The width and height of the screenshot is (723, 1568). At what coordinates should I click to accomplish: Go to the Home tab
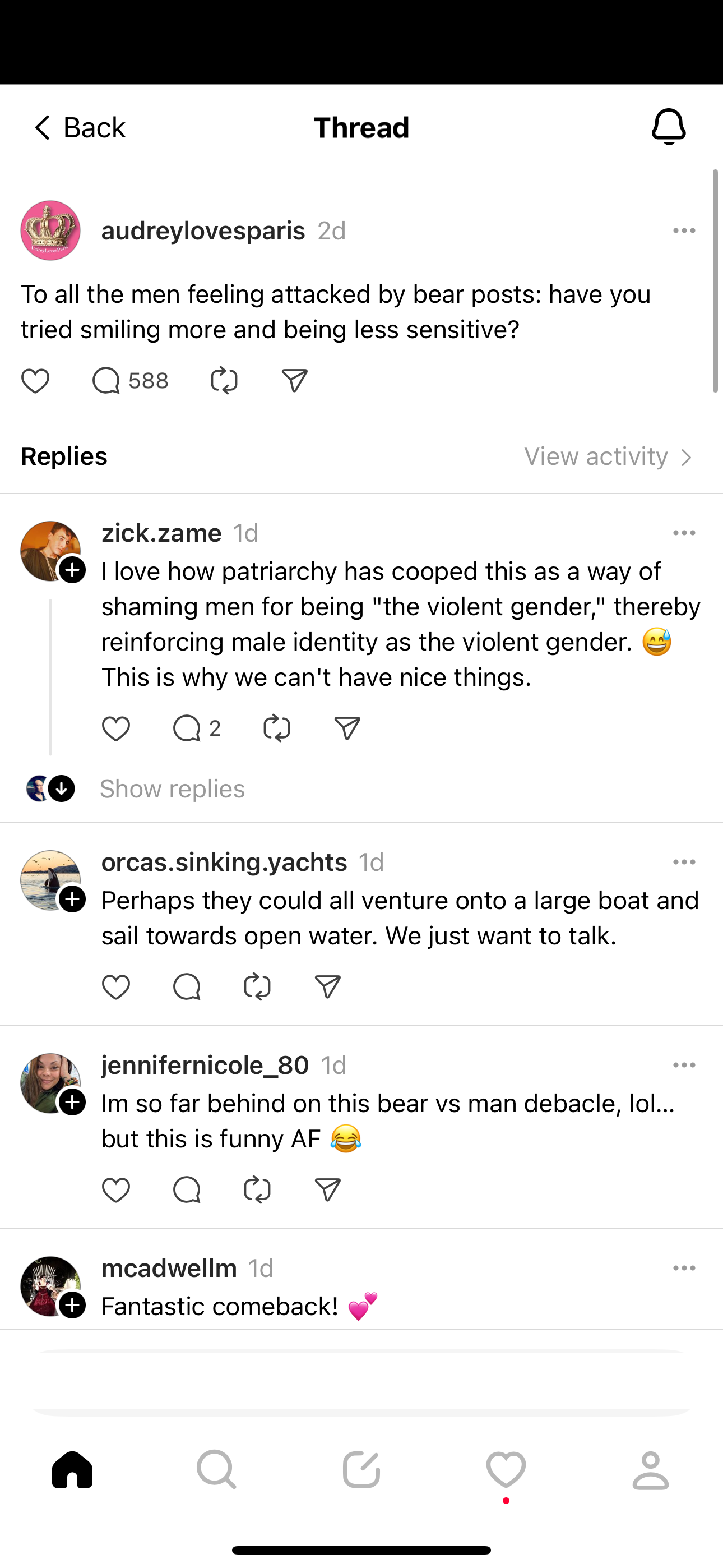click(72, 1469)
